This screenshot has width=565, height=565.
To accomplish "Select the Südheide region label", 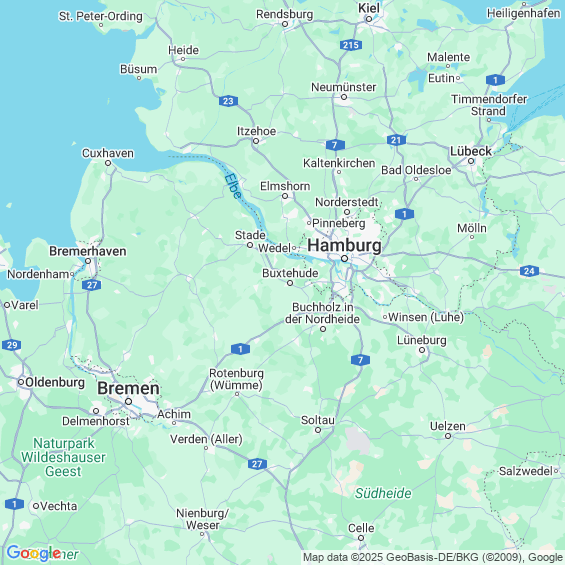I will tap(383, 493).
